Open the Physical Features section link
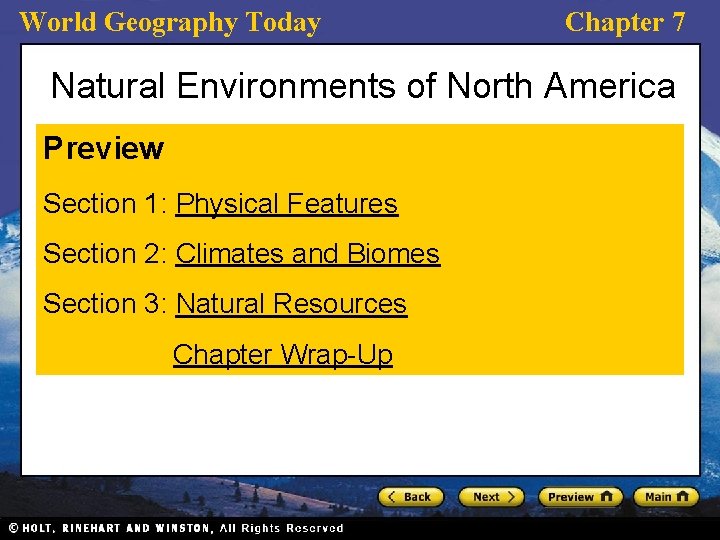Screen dimensions: 720x540 coord(287,203)
